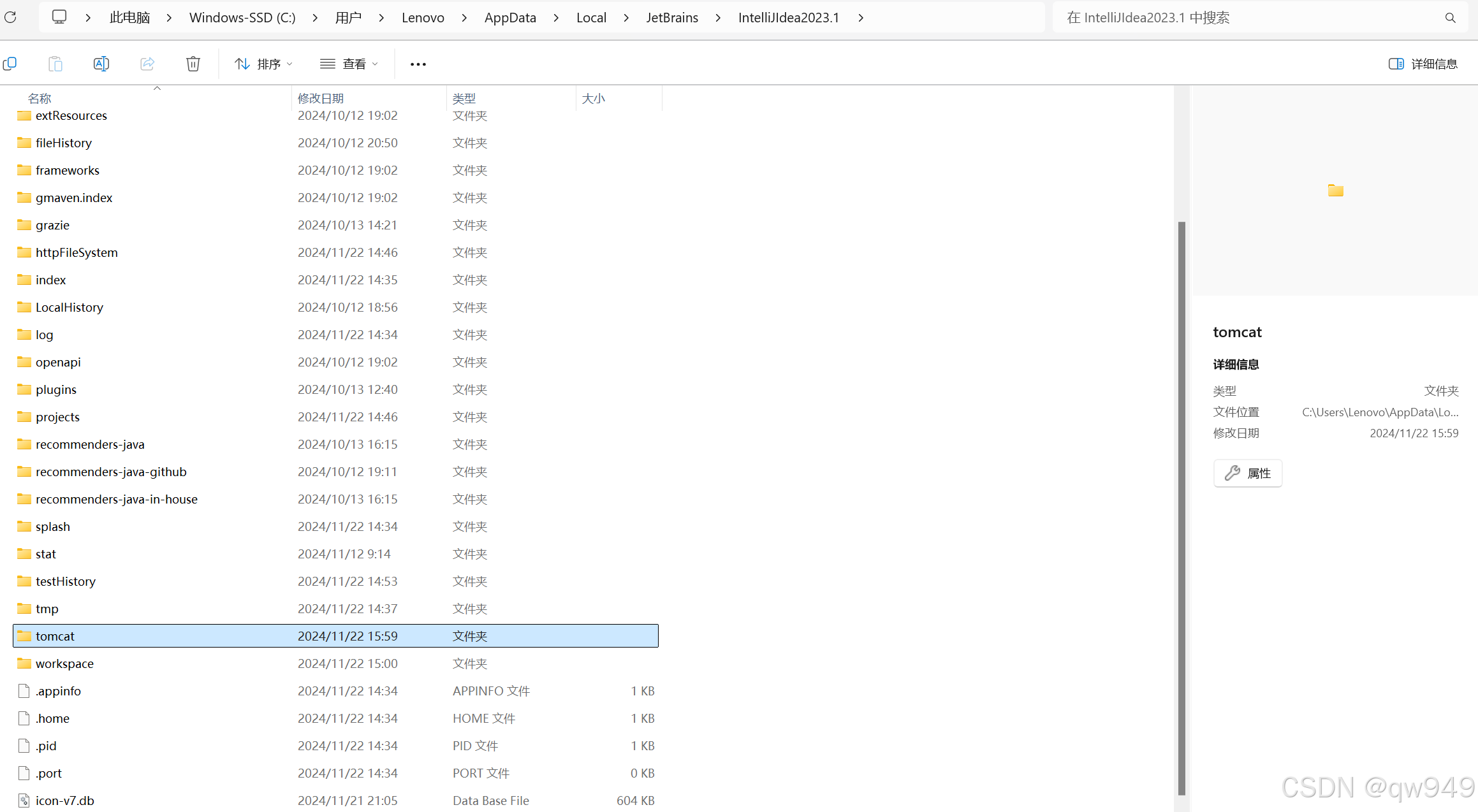Select the workspace folder

coord(64,663)
